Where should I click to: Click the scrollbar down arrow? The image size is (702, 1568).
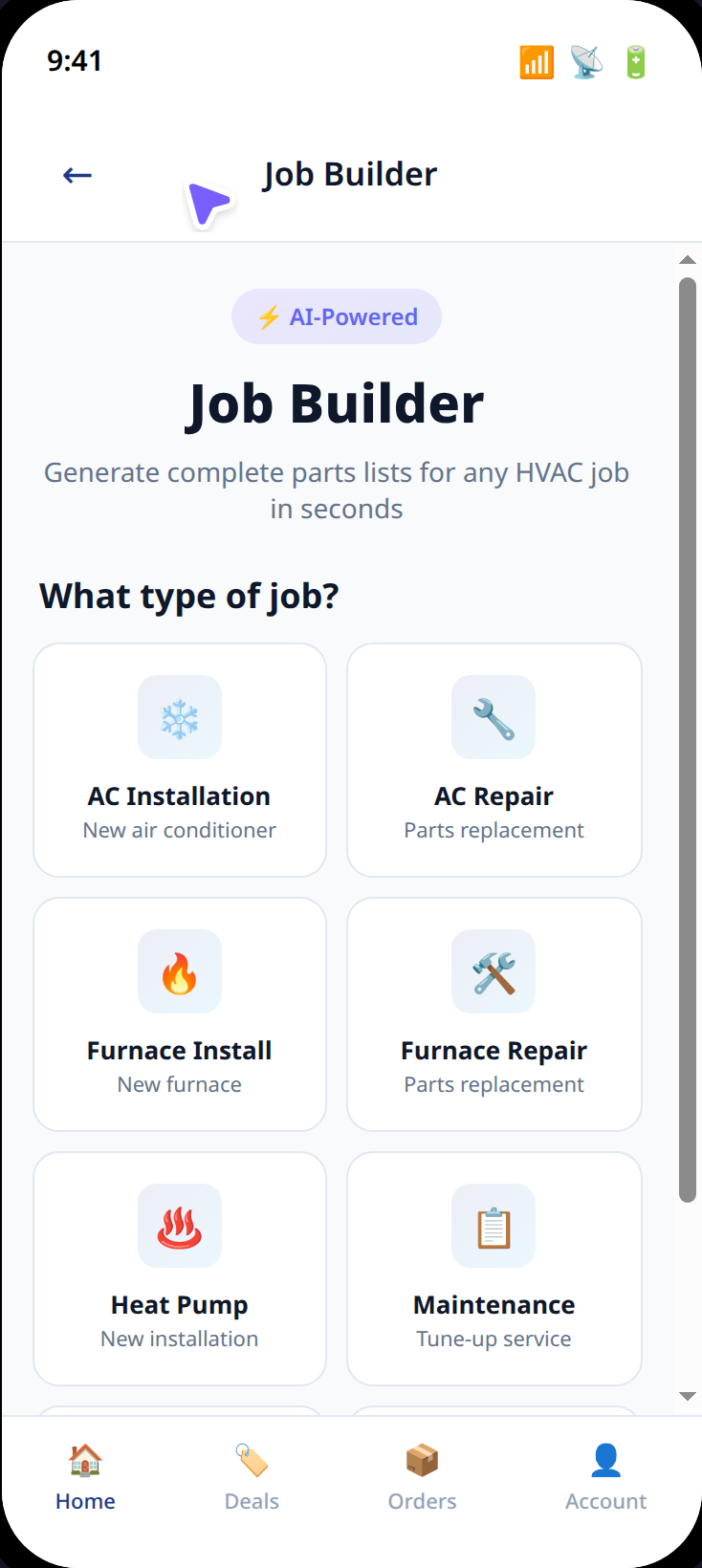coord(687,1395)
